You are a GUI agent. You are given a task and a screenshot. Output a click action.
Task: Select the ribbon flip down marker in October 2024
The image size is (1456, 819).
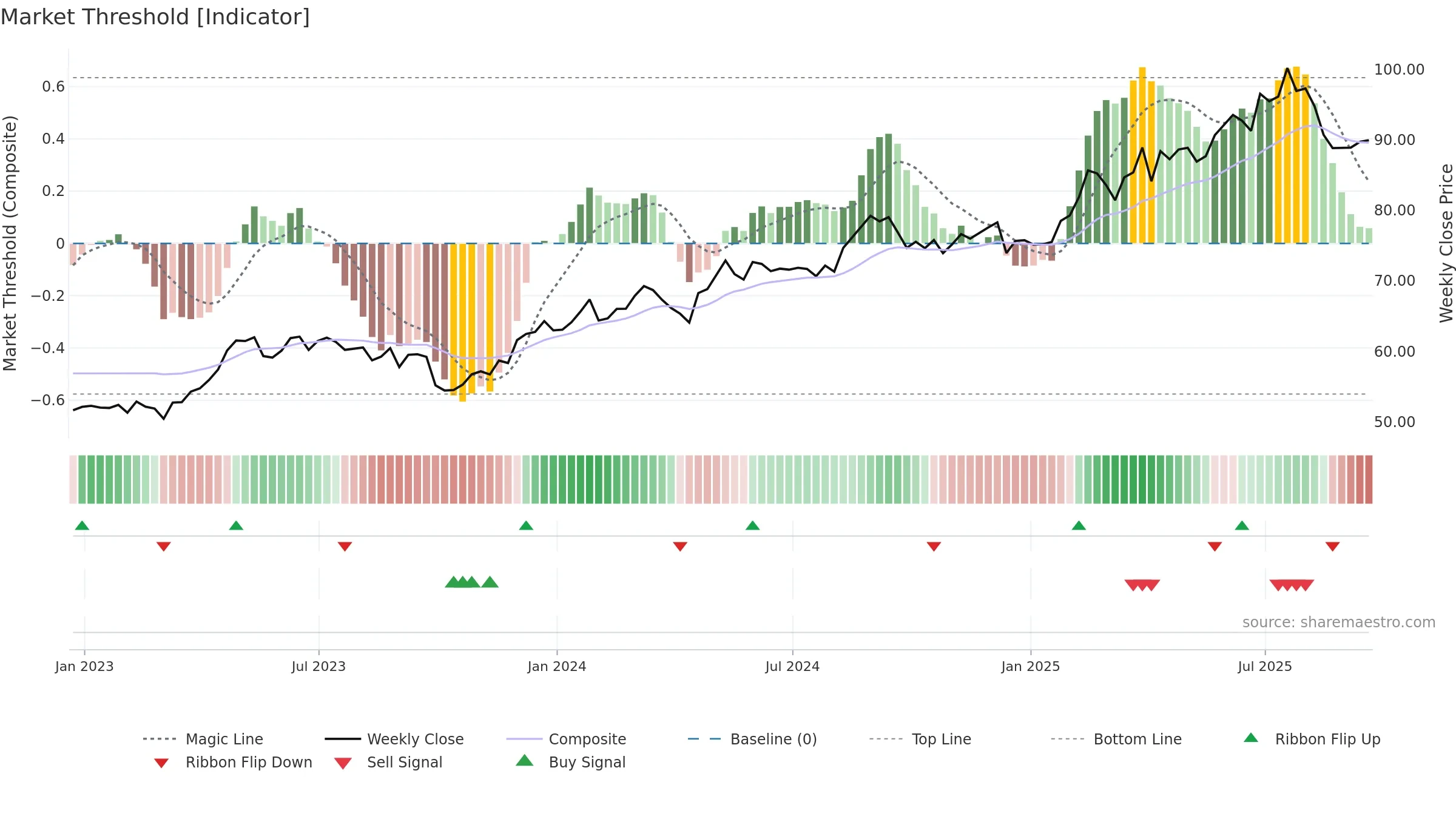pos(934,547)
